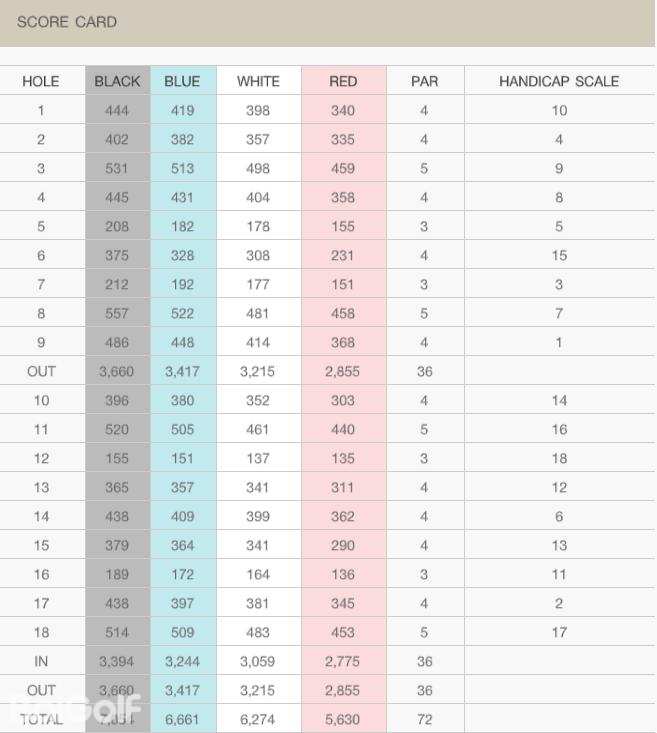Click the blue IN subtotal 3,244
Screen dimensions: 657x733
point(182,662)
